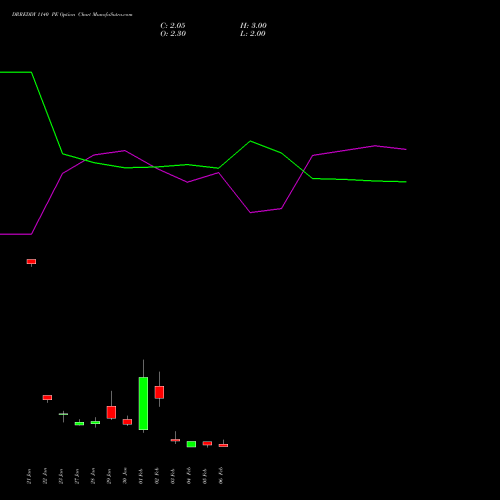Select the 05 Feb date label
The width and height of the screenshot is (500, 500).
click(205, 476)
